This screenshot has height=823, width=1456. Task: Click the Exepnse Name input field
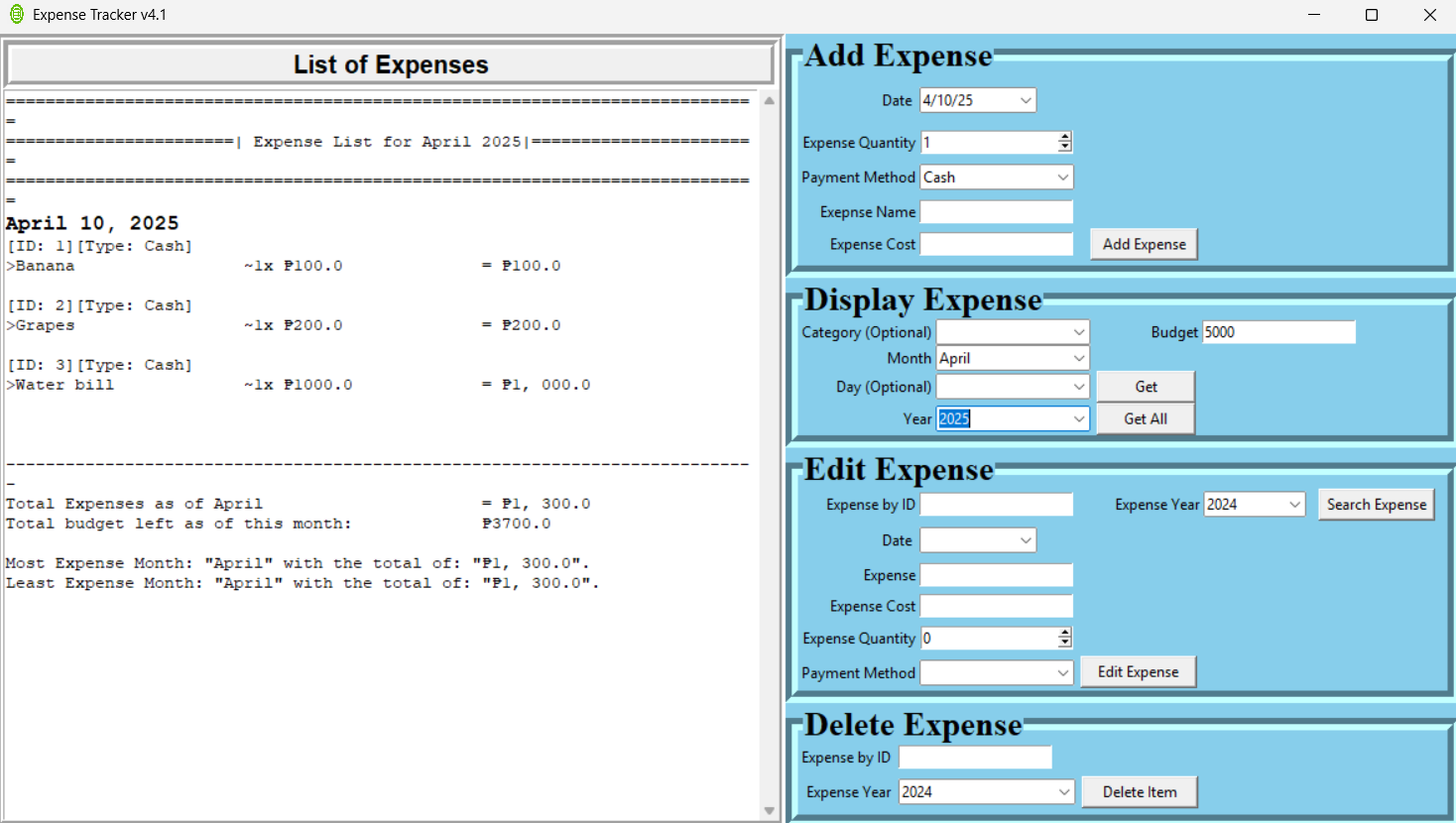pos(997,212)
